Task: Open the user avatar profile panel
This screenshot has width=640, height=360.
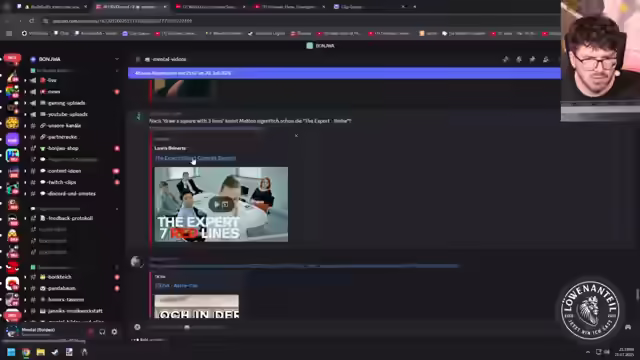Action: point(12,331)
